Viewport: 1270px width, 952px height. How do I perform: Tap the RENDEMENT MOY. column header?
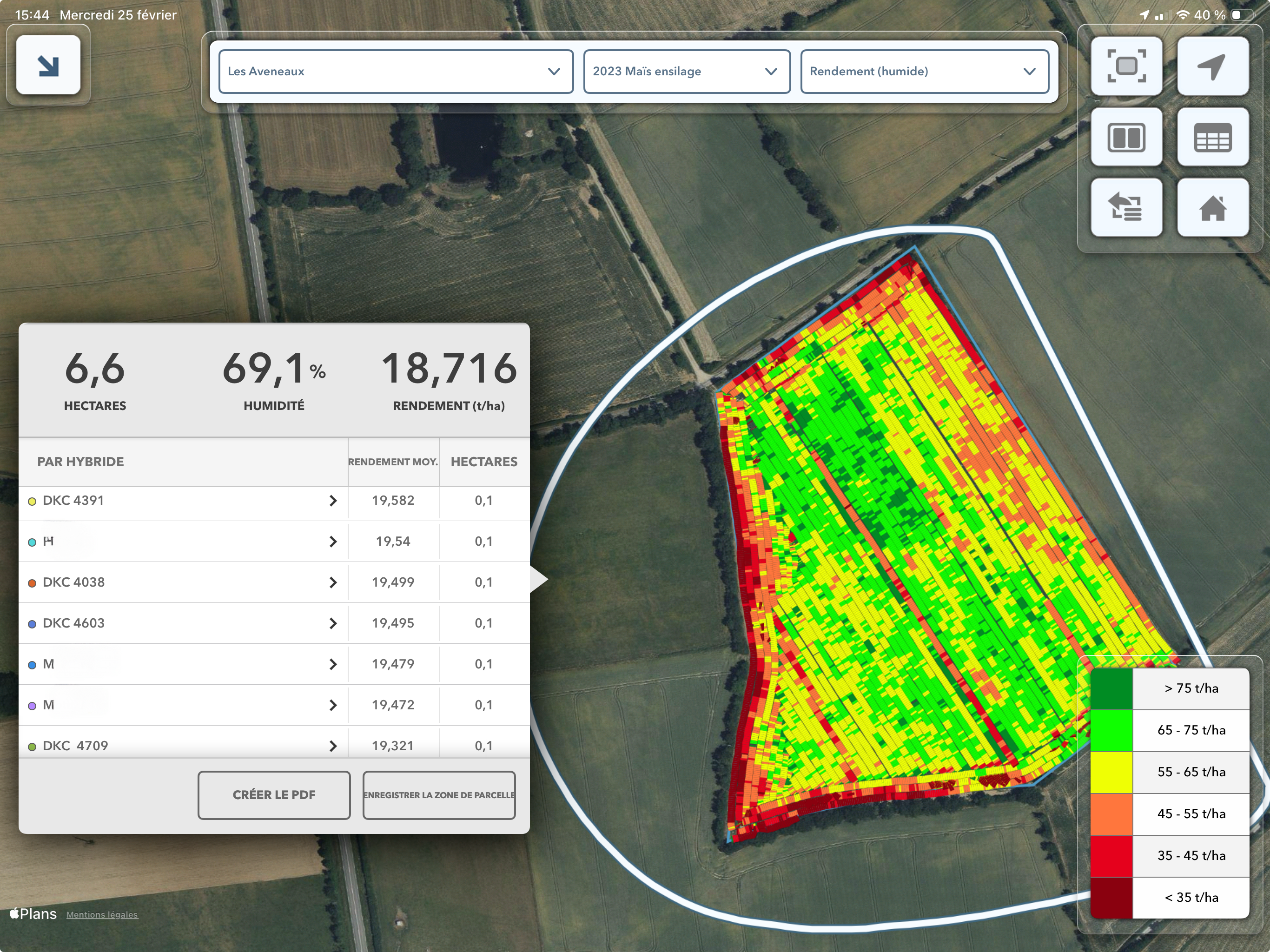(393, 462)
